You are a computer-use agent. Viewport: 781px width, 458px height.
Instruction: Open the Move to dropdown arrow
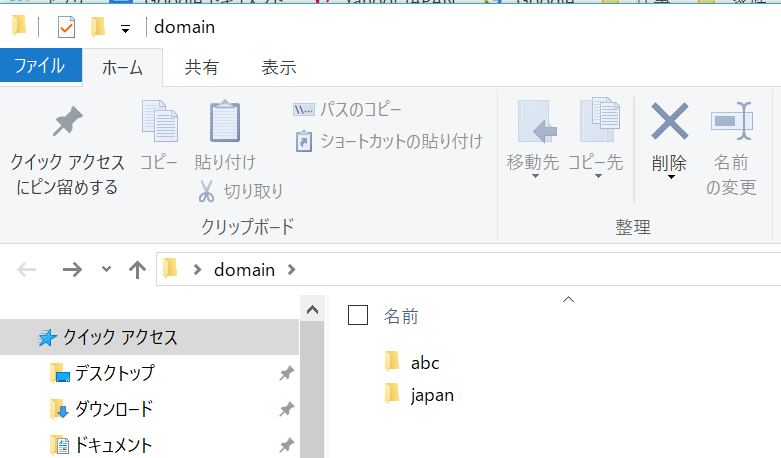[535, 176]
